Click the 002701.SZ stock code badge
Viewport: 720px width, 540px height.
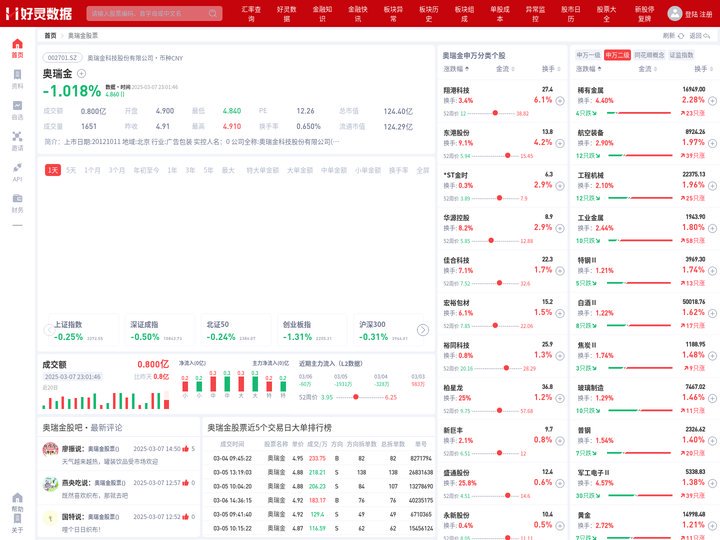(62, 58)
